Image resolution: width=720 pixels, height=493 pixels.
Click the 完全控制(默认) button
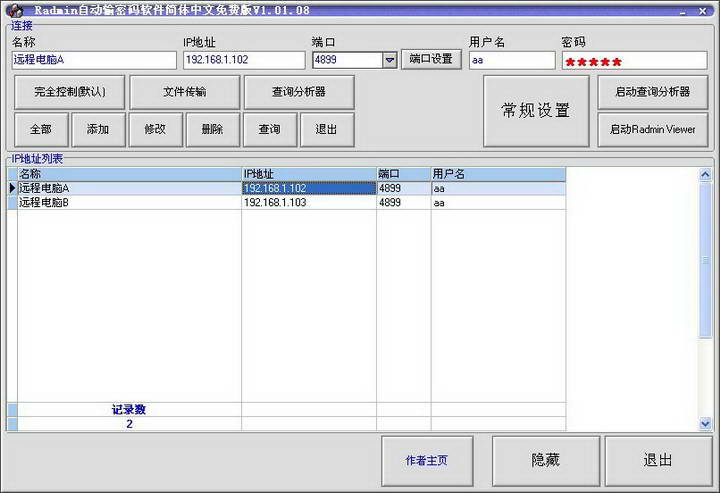[x=70, y=92]
